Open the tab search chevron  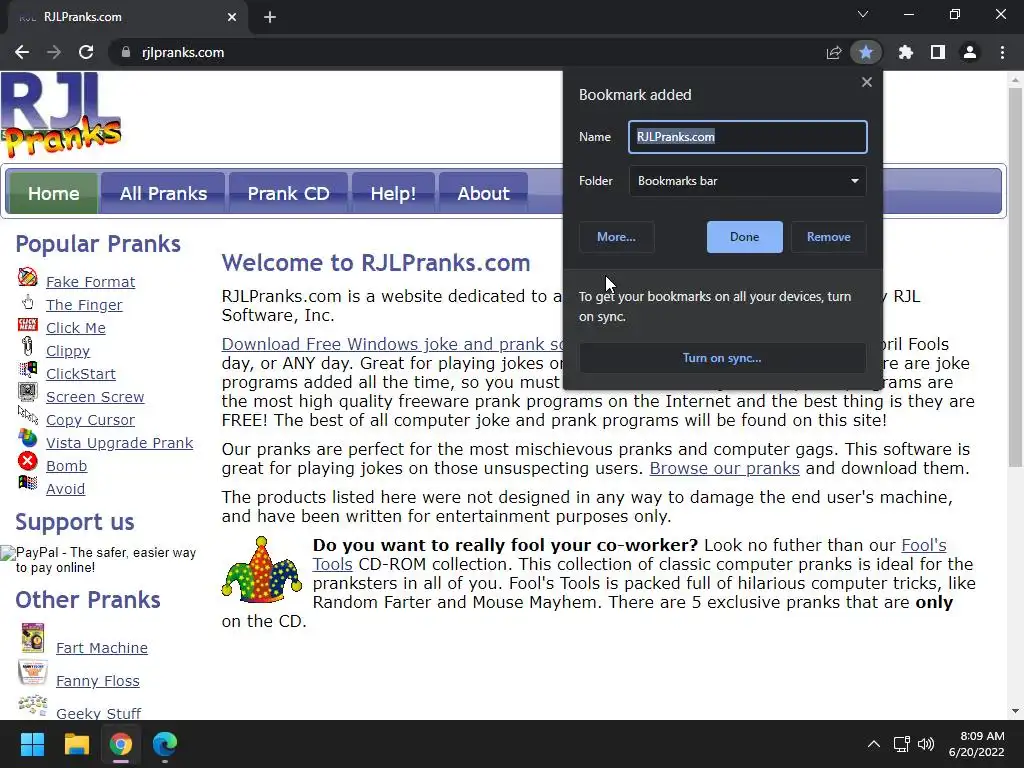(x=863, y=14)
